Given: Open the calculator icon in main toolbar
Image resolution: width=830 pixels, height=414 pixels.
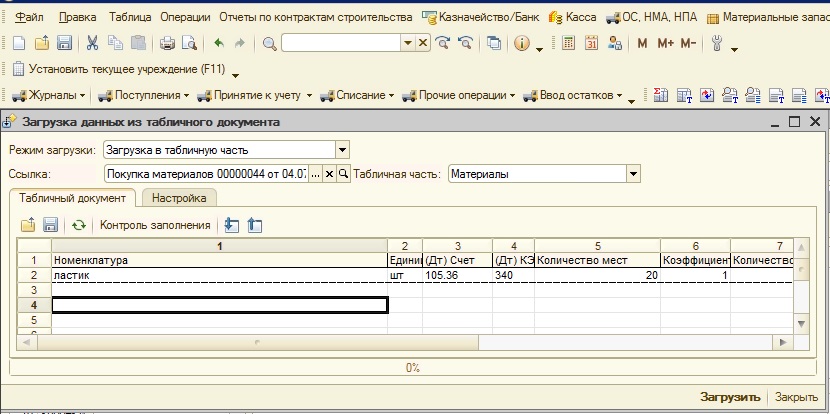Looking at the screenshot, I should pos(568,43).
